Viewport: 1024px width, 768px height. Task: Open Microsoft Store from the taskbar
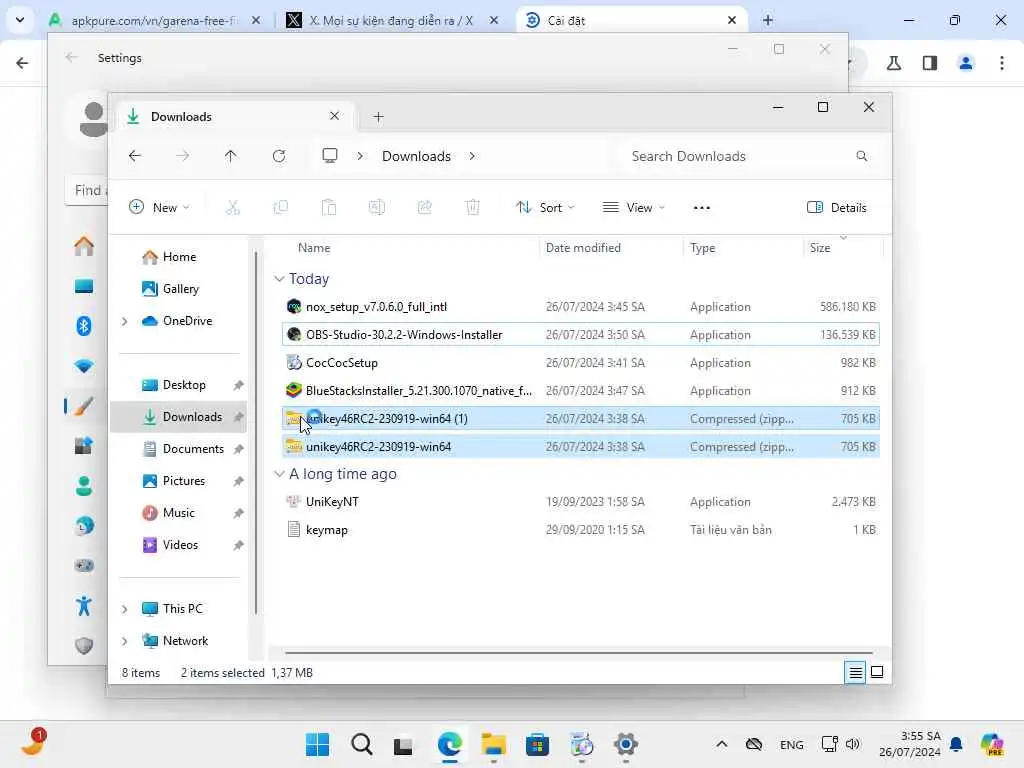click(x=537, y=744)
